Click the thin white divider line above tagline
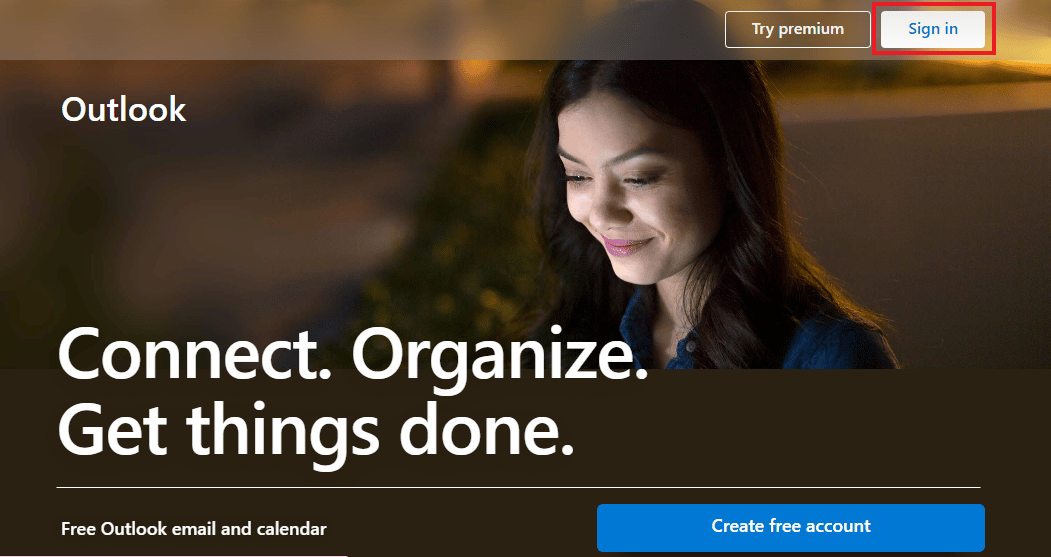The height and width of the screenshot is (557, 1051). point(518,487)
